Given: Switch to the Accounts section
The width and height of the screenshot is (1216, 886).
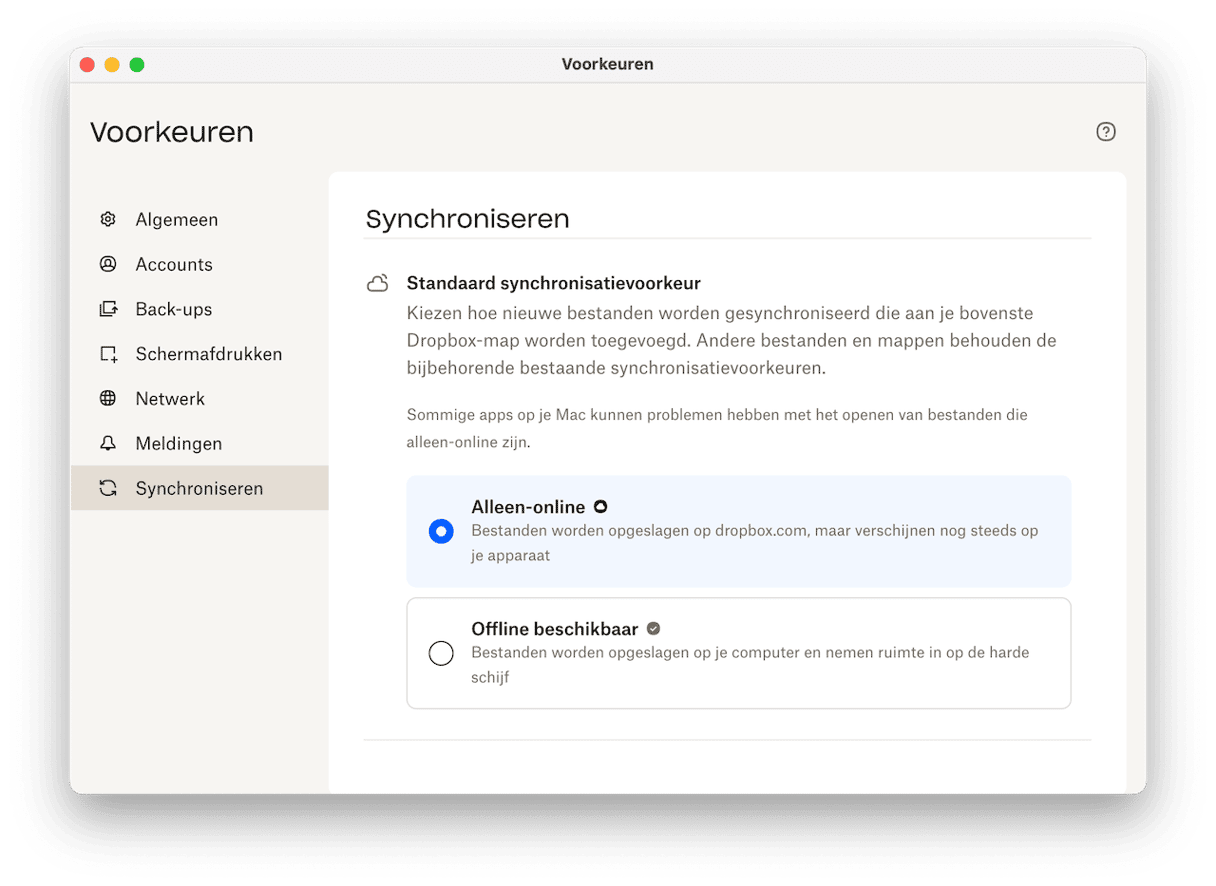Looking at the screenshot, I should [x=174, y=264].
